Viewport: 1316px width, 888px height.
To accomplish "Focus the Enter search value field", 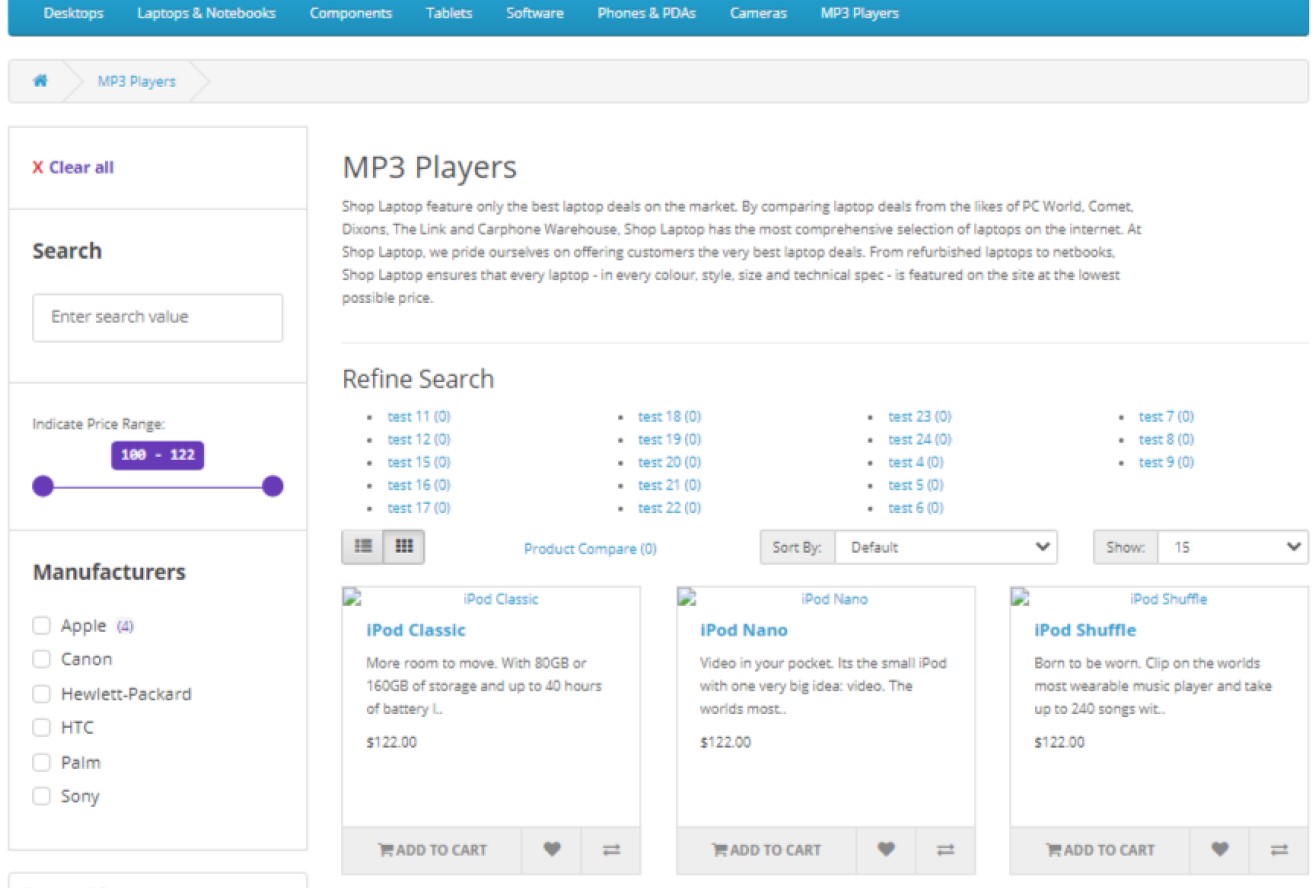I will click(x=158, y=317).
